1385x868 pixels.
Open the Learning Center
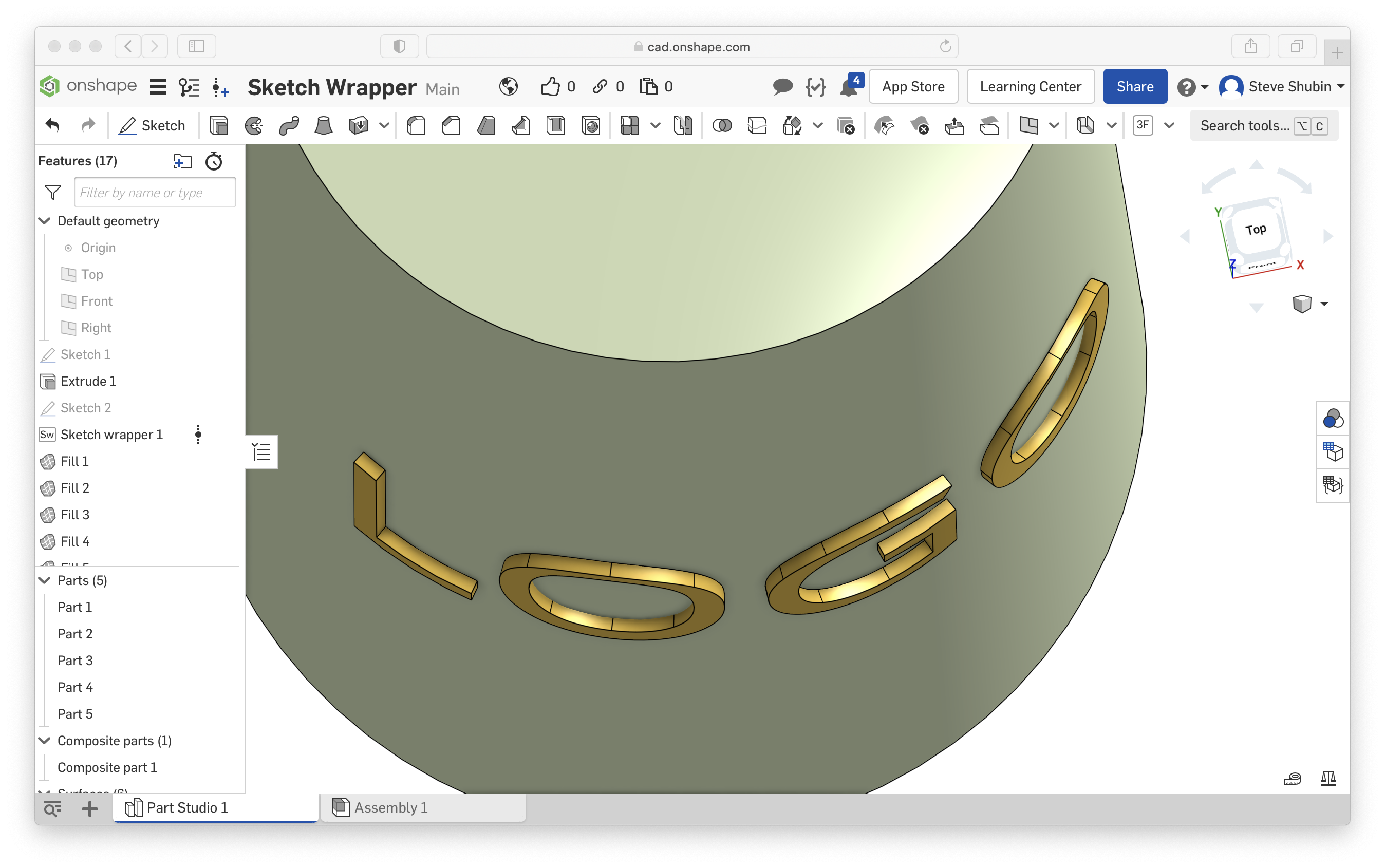click(1030, 86)
